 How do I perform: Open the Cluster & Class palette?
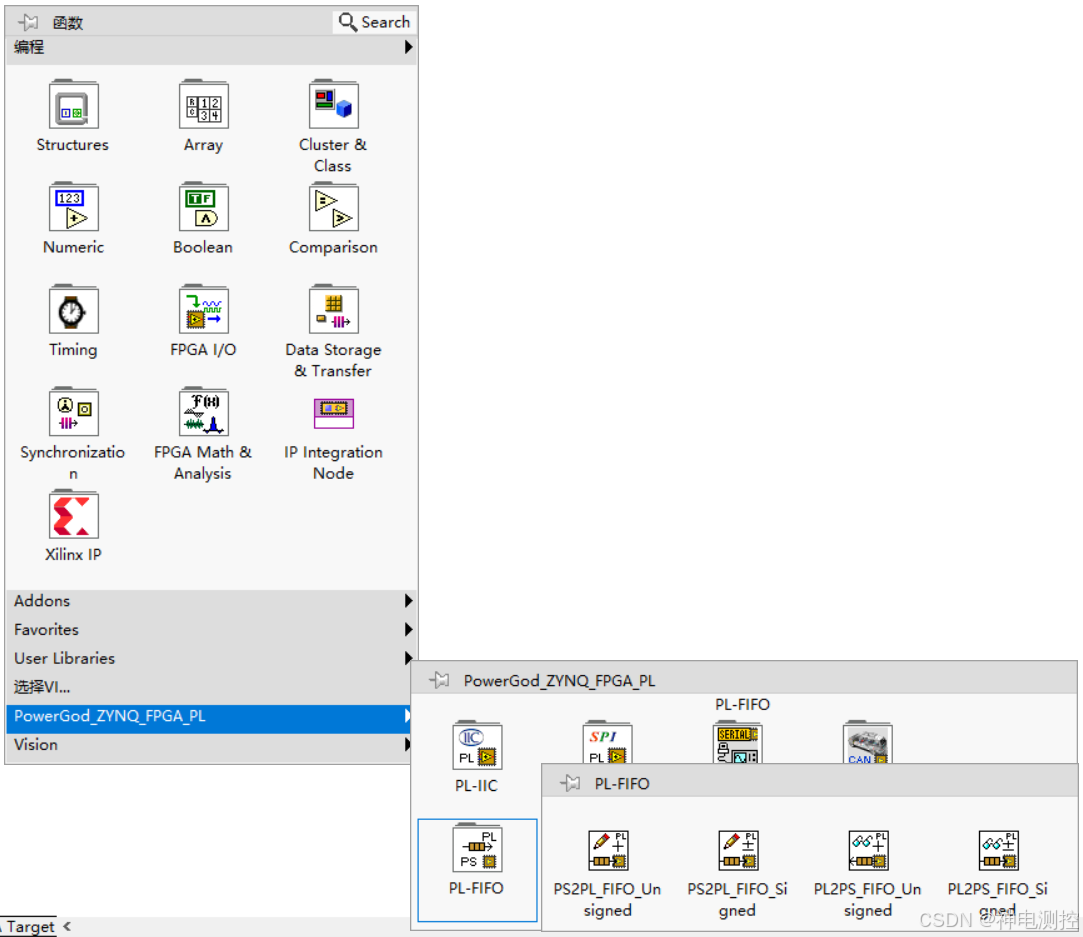click(x=334, y=105)
